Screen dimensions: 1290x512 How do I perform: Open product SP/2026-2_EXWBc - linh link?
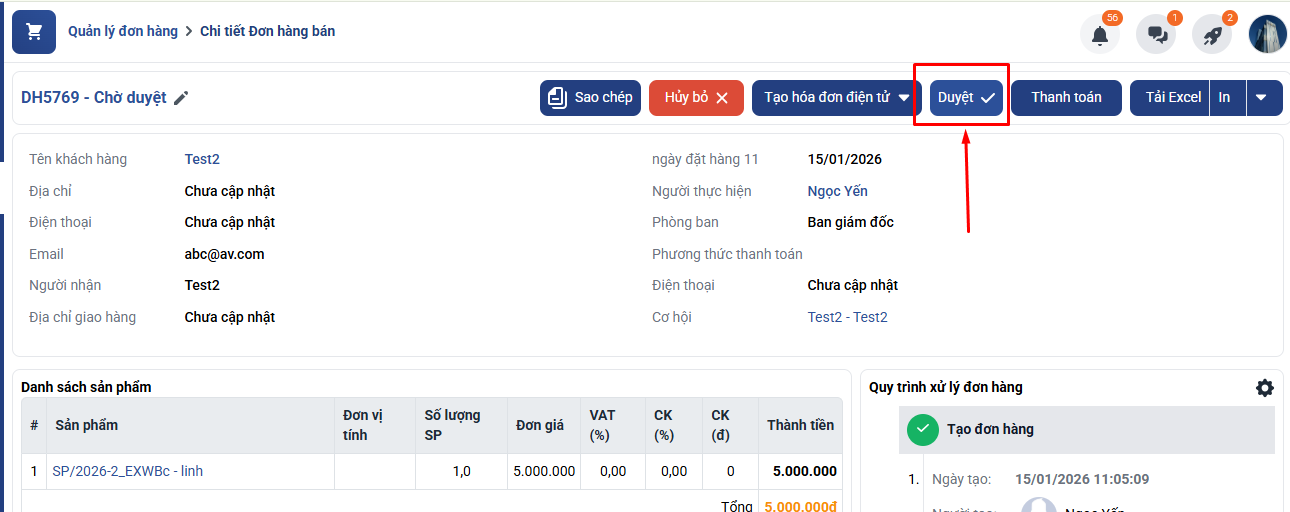(127, 471)
